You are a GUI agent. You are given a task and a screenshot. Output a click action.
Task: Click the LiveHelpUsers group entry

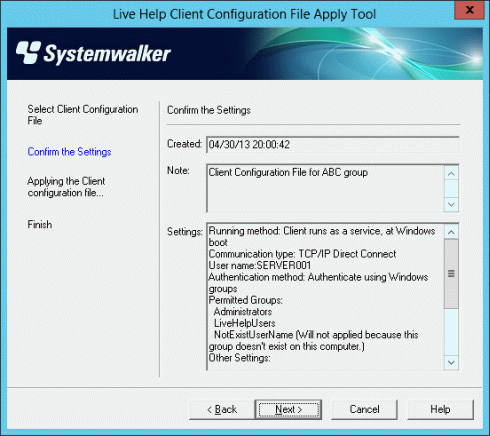[x=245, y=323]
